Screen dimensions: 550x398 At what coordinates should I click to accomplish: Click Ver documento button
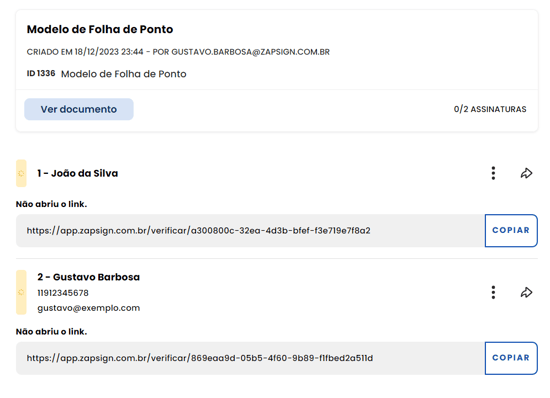click(x=79, y=109)
